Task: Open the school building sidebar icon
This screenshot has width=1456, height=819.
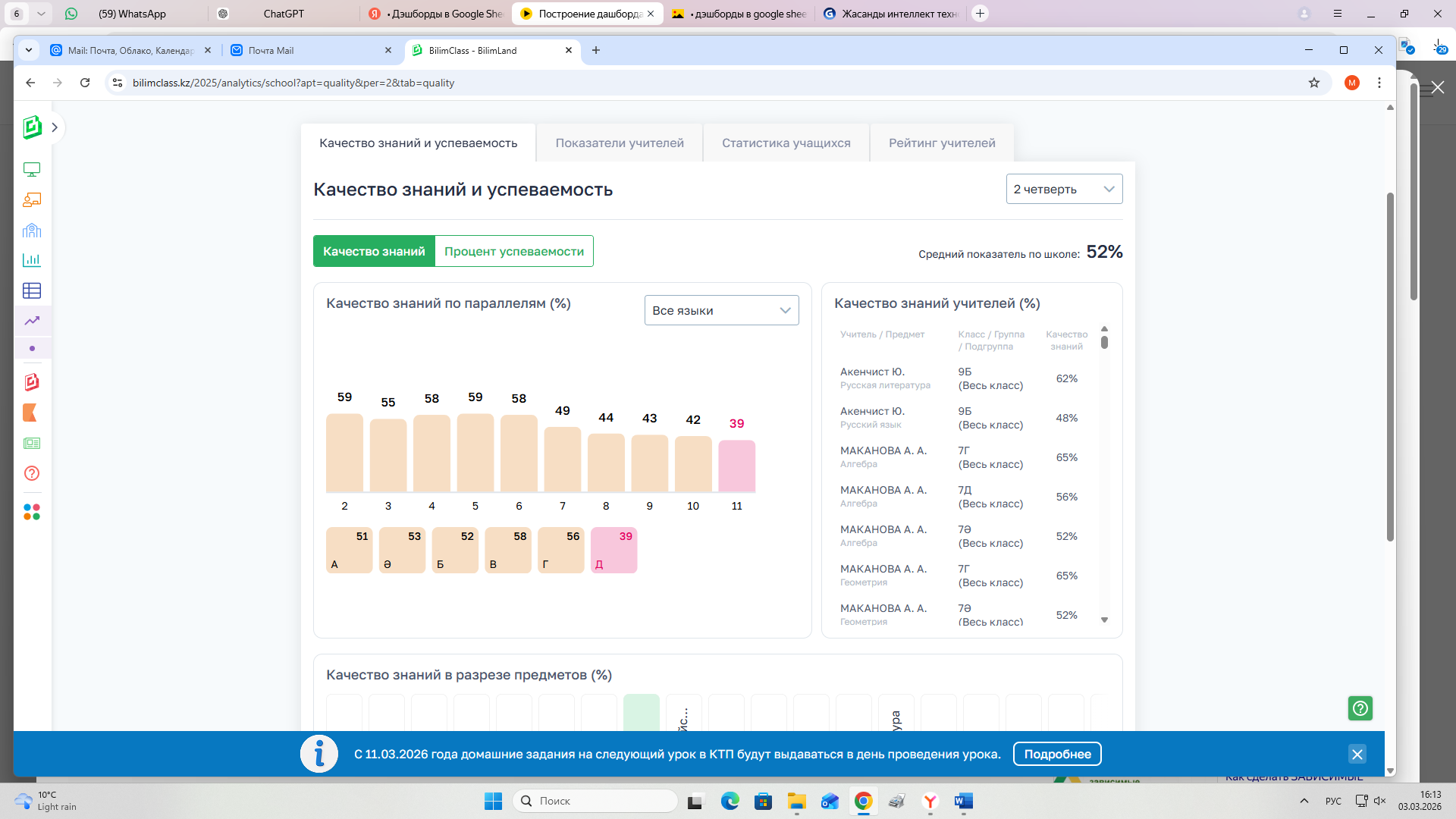Action: pos(32,231)
